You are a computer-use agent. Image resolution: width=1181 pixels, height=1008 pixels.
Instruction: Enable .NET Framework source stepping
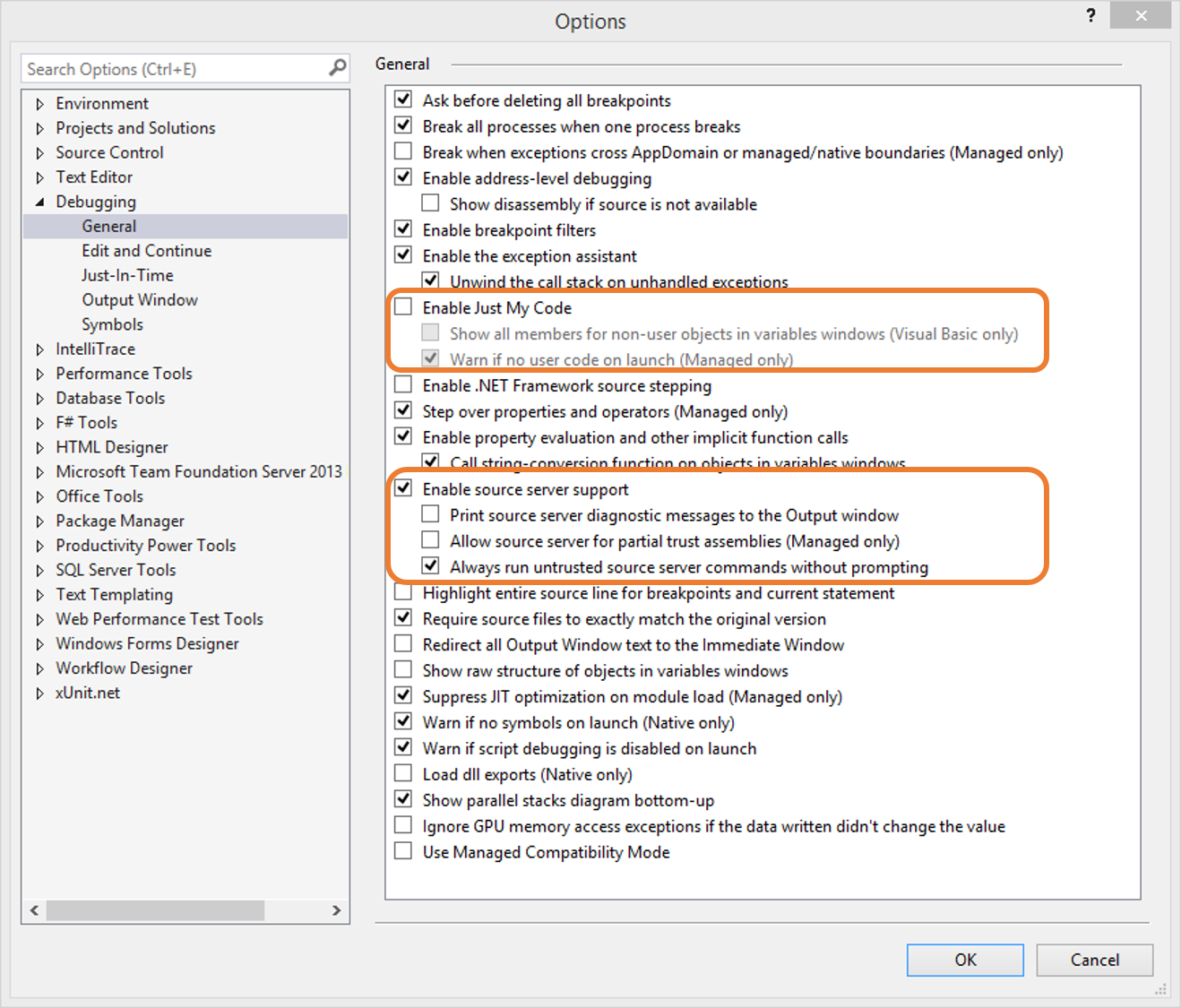coord(402,383)
